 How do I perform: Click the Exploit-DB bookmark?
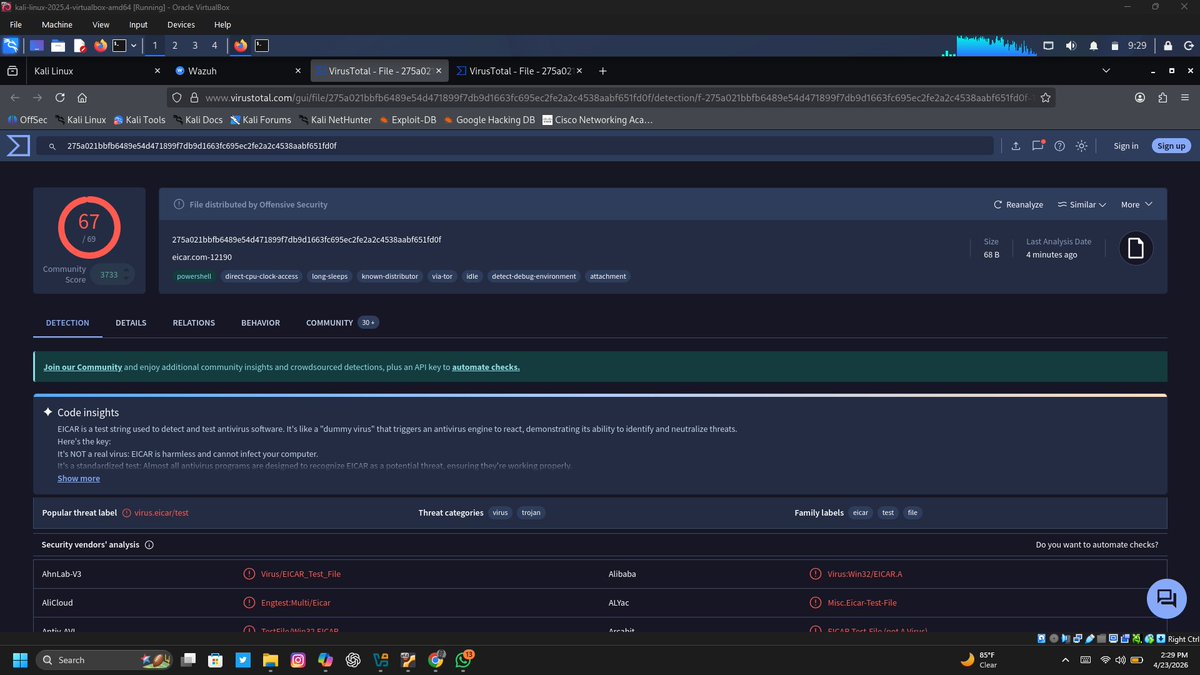tap(407, 120)
